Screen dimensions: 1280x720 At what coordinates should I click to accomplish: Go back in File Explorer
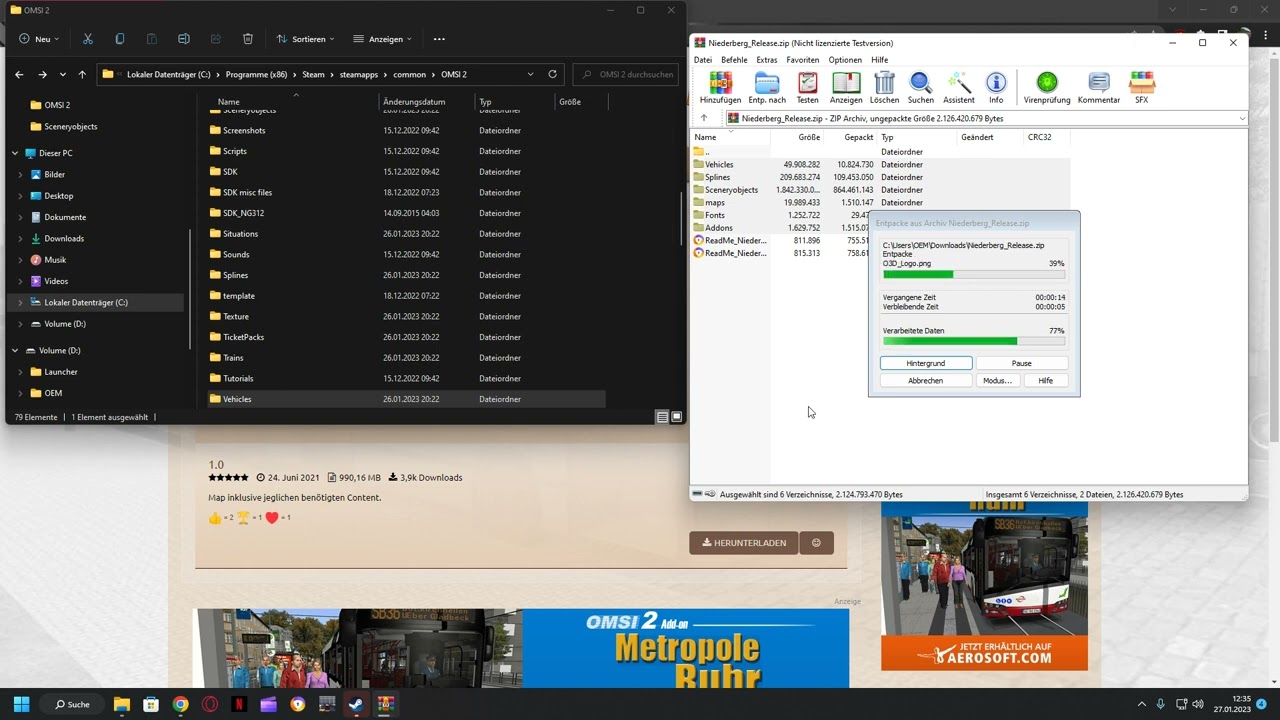coord(19,74)
